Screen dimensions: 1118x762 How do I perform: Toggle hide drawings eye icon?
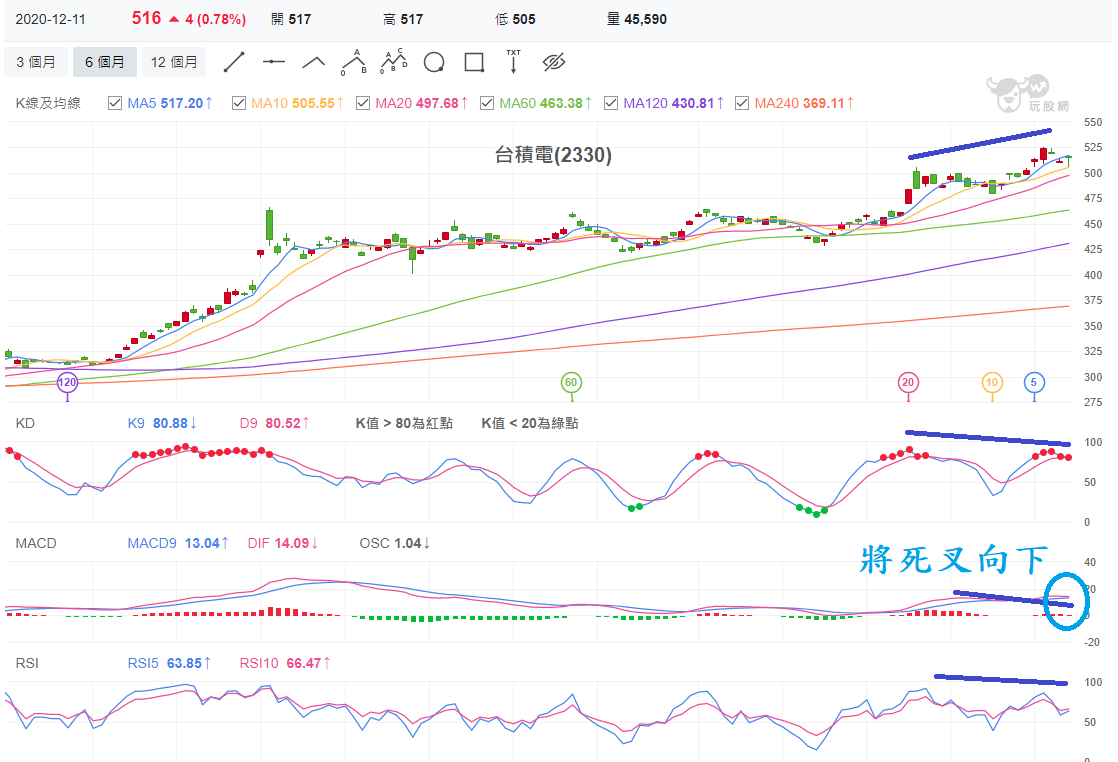click(x=553, y=62)
